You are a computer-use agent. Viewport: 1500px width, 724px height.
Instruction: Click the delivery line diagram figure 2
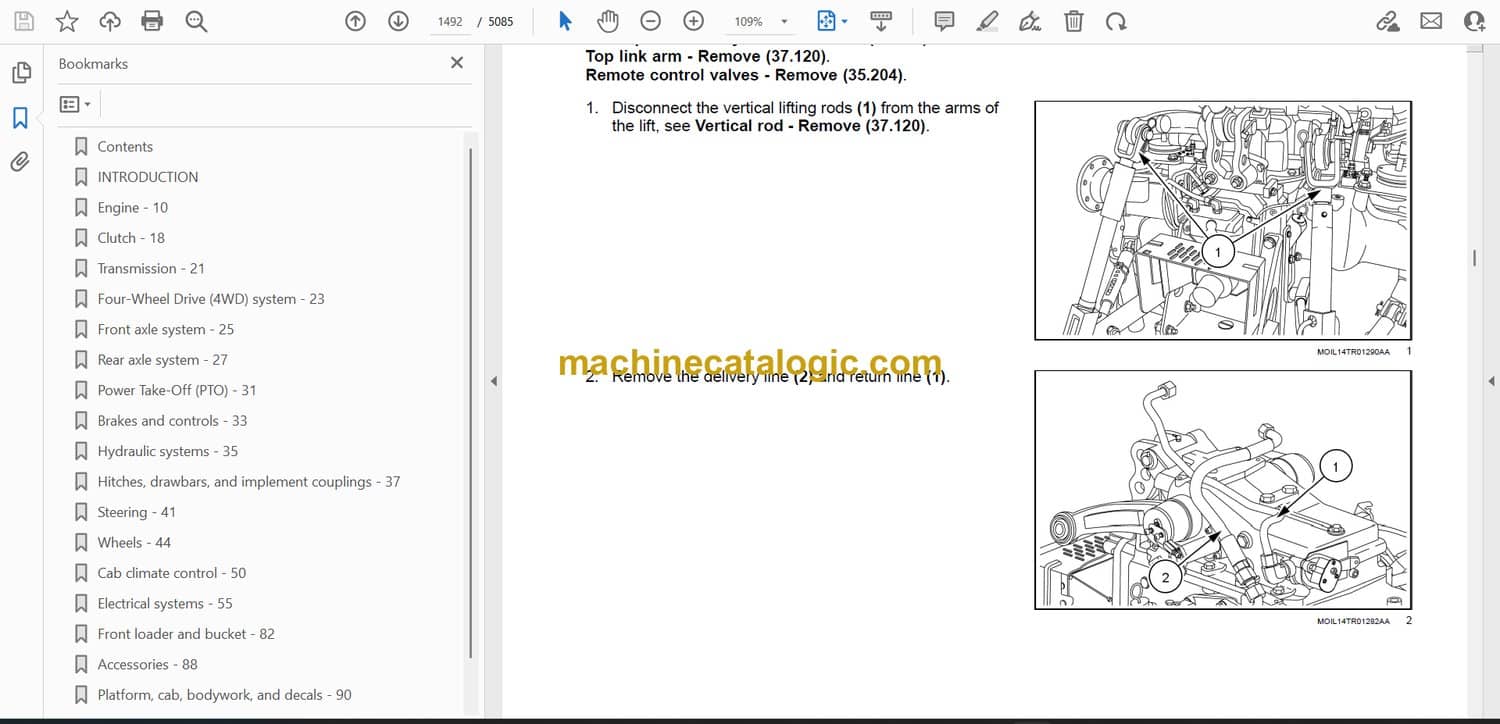pos(1223,490)
